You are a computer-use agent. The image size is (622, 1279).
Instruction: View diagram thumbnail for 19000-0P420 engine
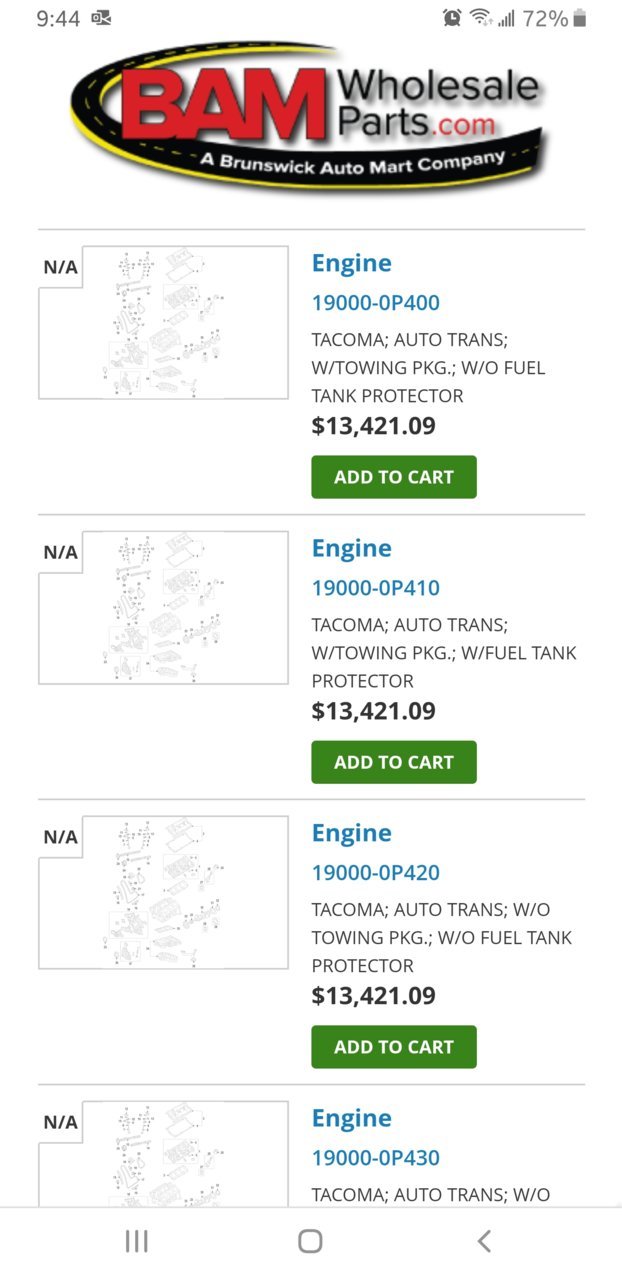click(x=163, y=892)
